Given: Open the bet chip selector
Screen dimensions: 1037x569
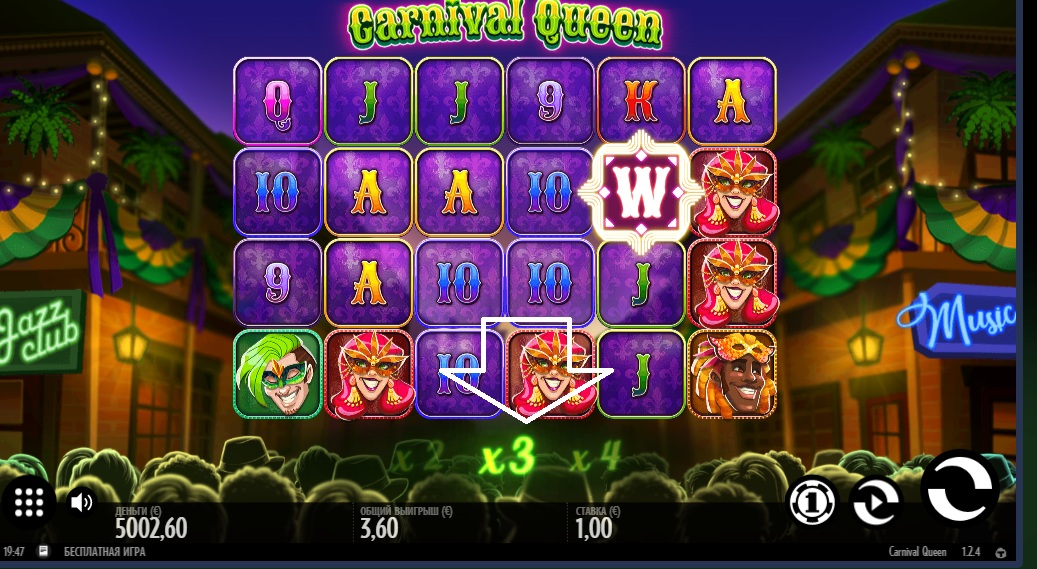Looking at the screenshot, I should click(x=812, y=502).
